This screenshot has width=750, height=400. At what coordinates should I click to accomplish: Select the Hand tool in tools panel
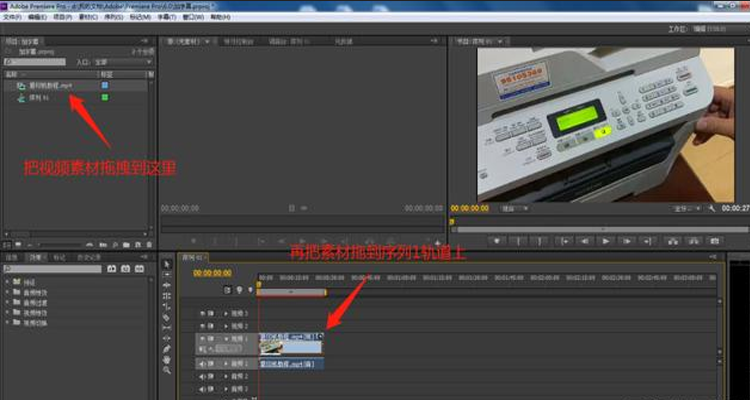[x=167, y=358]
